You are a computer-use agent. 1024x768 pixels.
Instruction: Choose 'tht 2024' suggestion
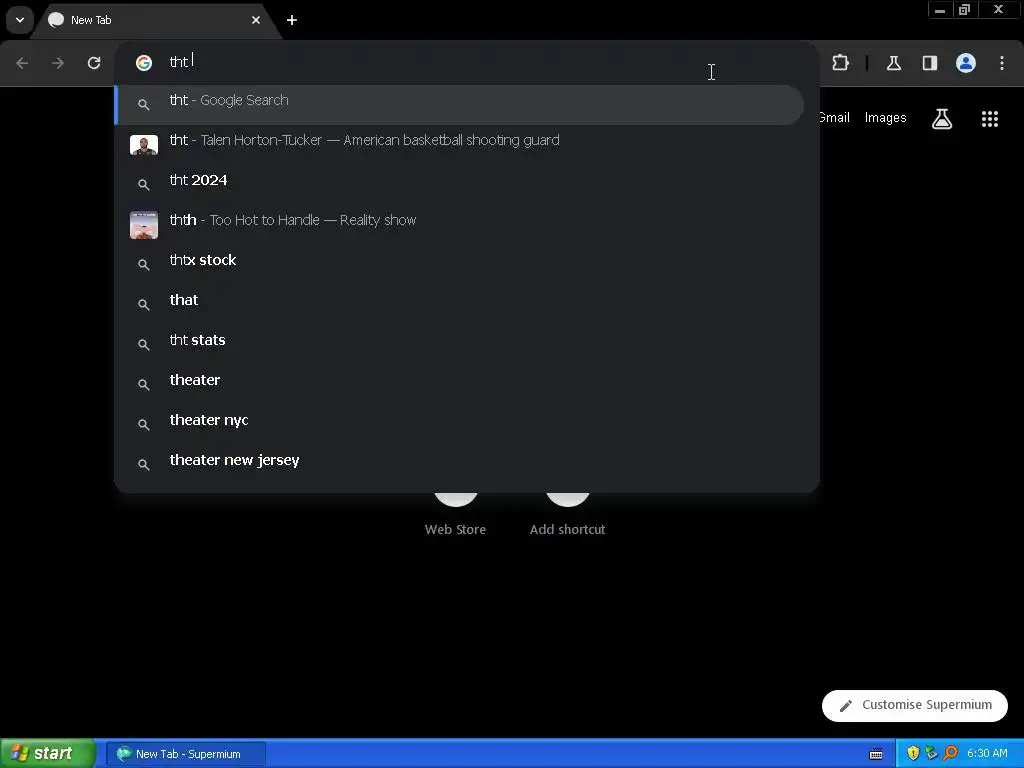click(459, 184)
